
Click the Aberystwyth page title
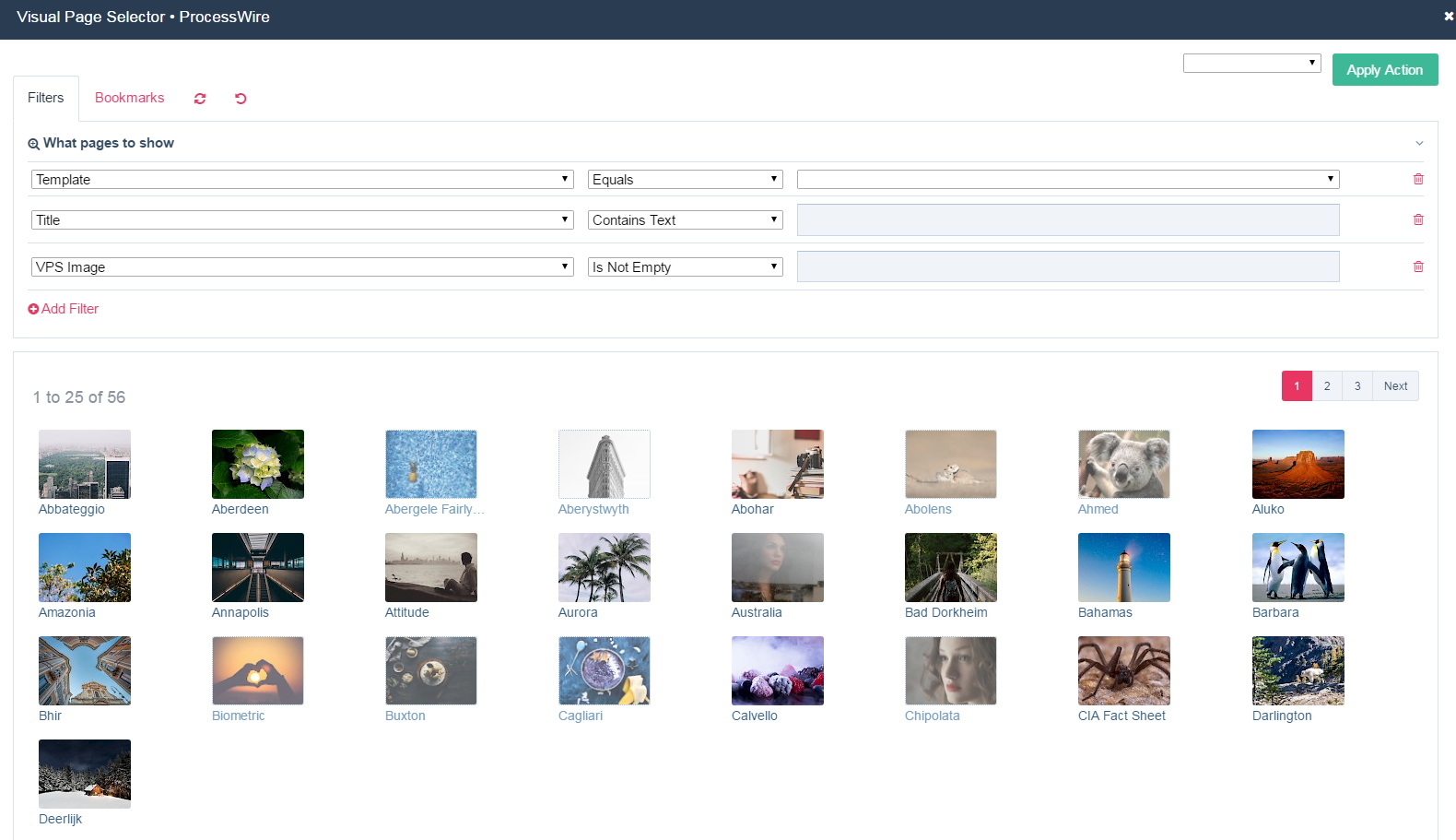(593, 509)
